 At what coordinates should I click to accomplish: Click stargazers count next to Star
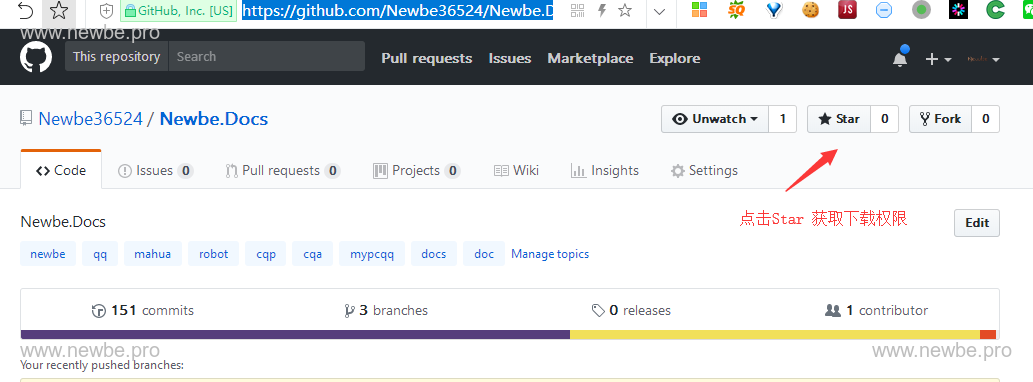click(885, 119)
